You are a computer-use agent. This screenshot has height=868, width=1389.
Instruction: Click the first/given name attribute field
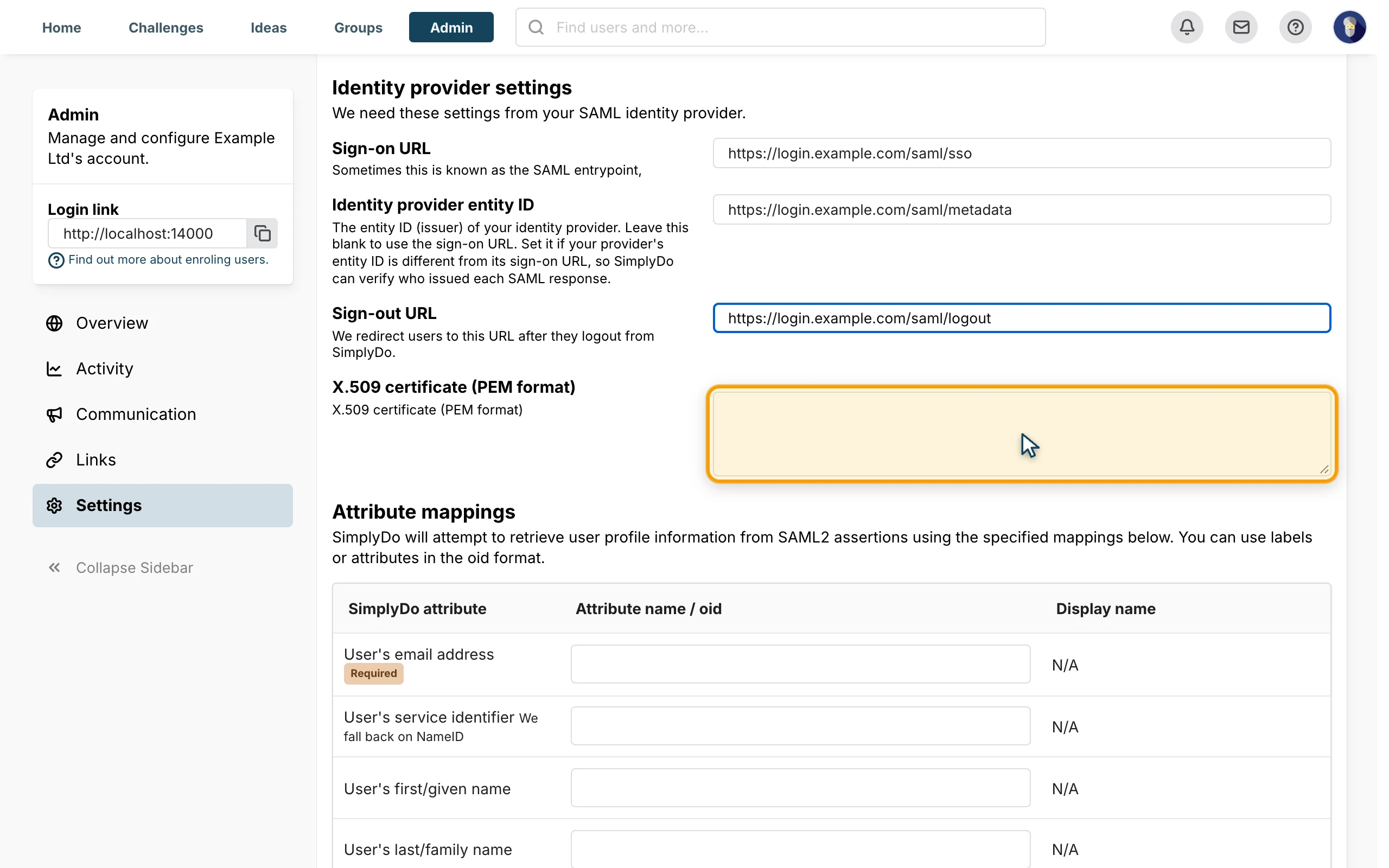pos(801,788)
